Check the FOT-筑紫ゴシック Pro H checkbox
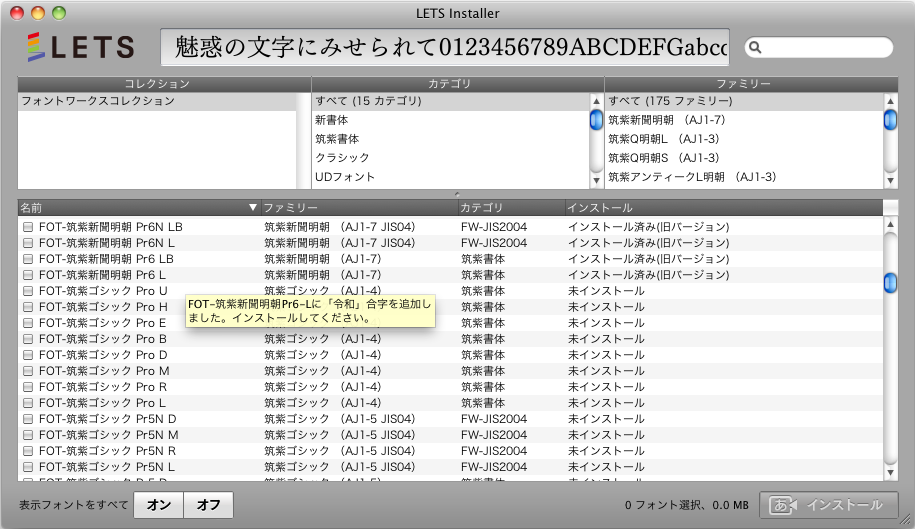The image size is (915, 529). coord(28,307)
